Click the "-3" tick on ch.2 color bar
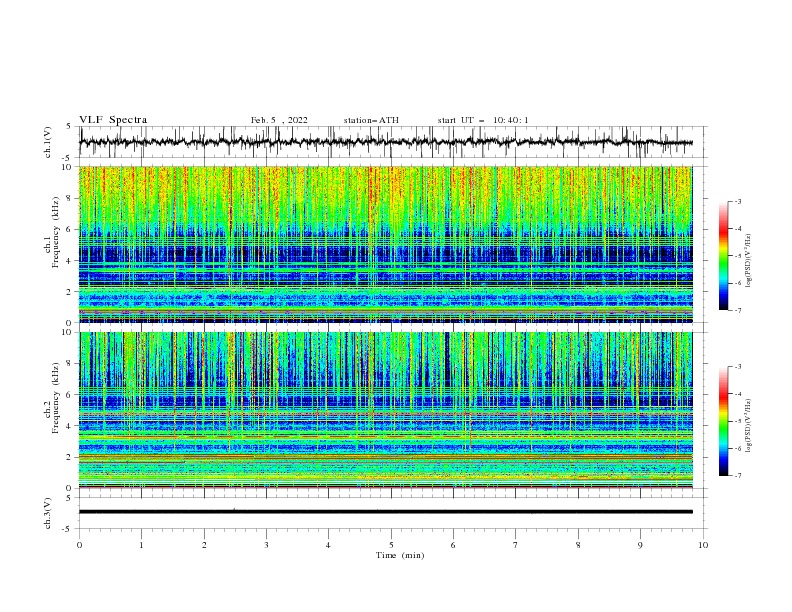The image size is (792, 612). tap(738, 367)
